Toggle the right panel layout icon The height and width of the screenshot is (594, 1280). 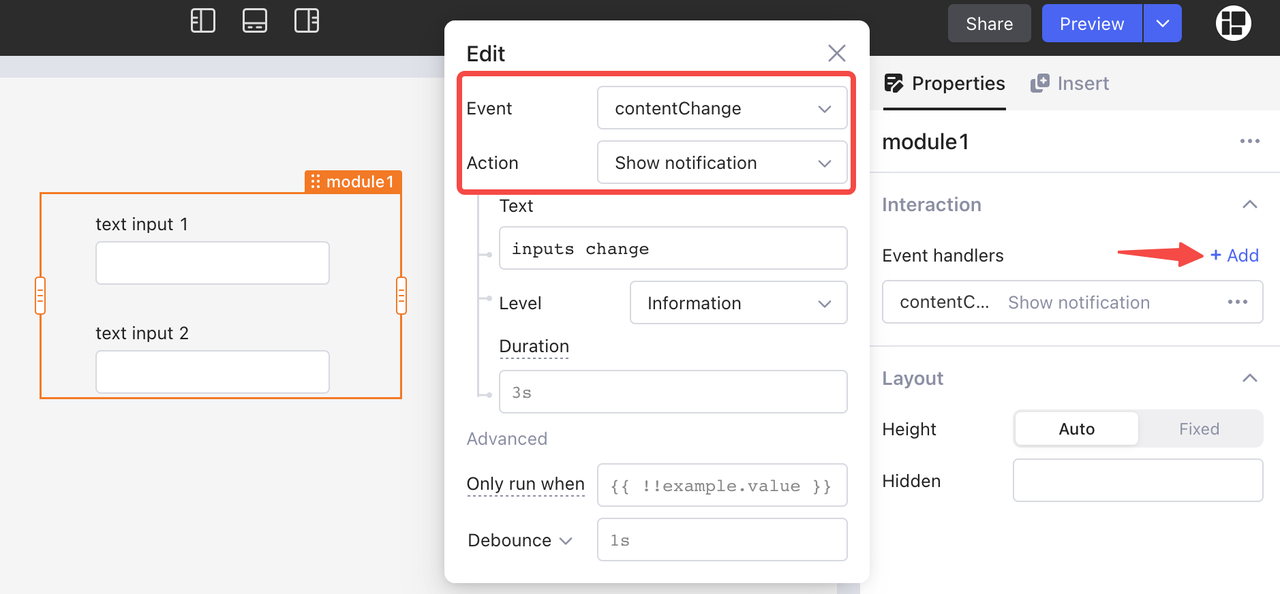[x=307, y=21]
